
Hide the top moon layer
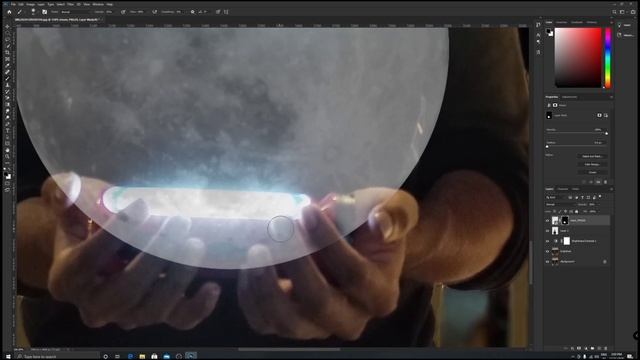[547, 220]
